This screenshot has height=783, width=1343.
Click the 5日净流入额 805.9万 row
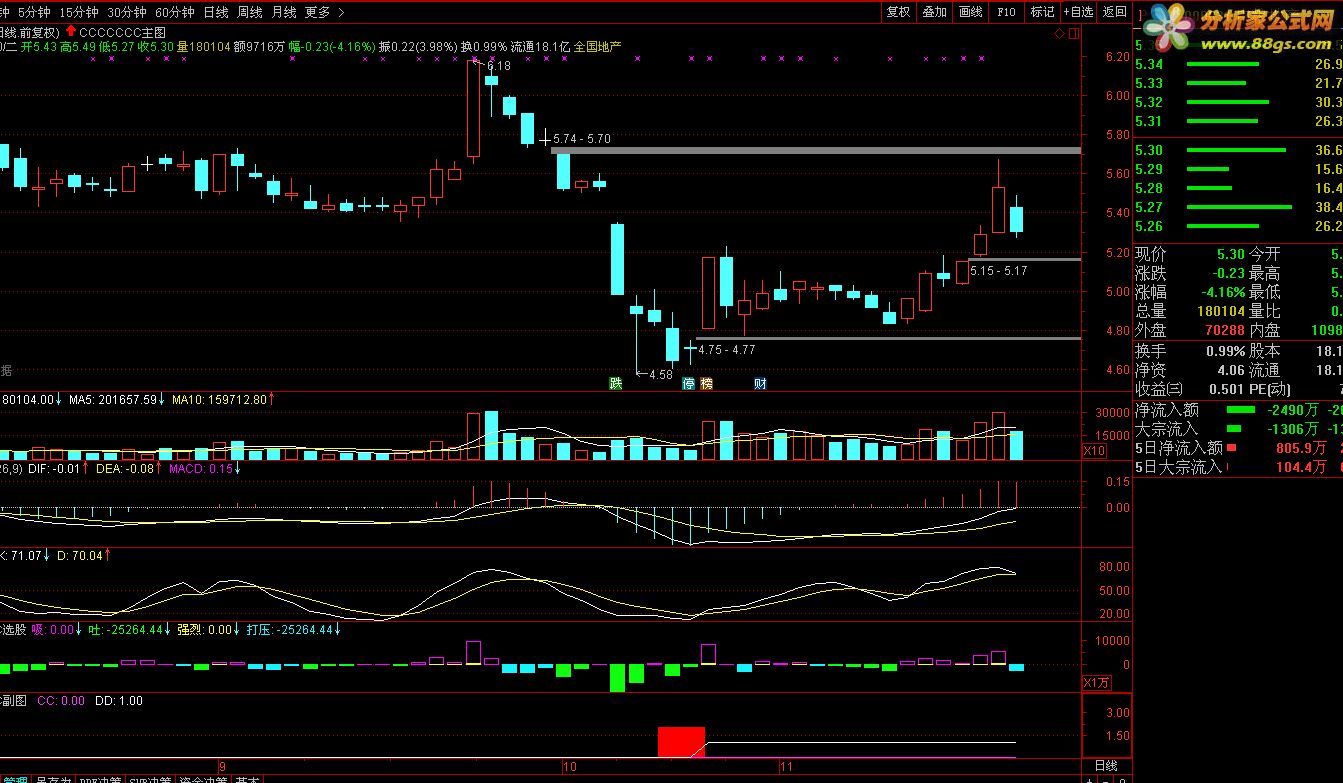click(x=1238, y=448)
